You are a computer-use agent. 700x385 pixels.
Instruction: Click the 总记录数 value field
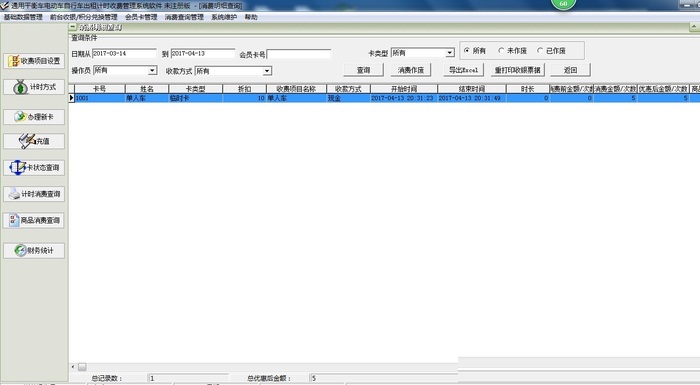pos(188,378)
